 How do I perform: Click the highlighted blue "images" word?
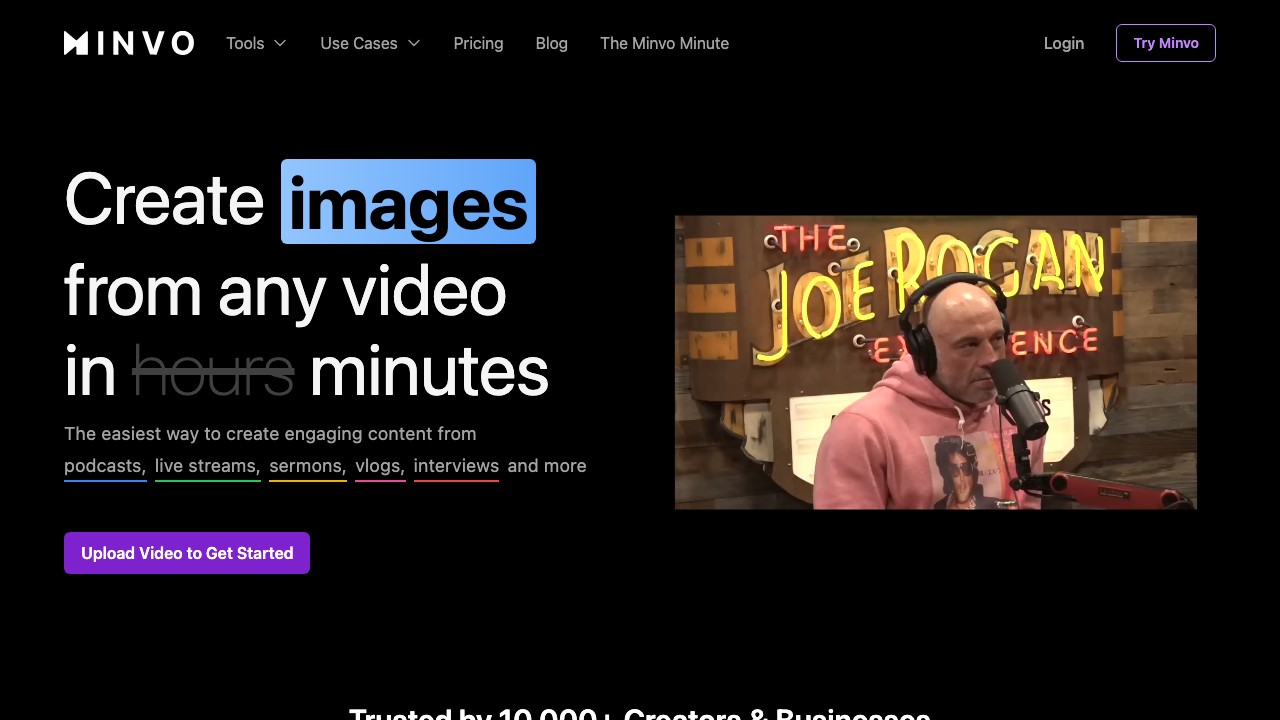pos(408,202)
